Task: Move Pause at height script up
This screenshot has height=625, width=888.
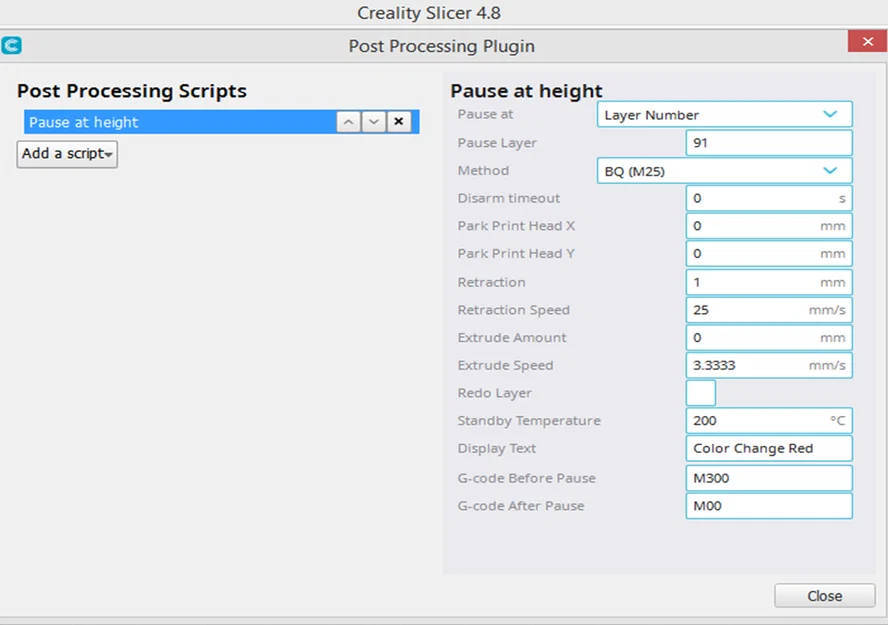Action: point(348,122)
